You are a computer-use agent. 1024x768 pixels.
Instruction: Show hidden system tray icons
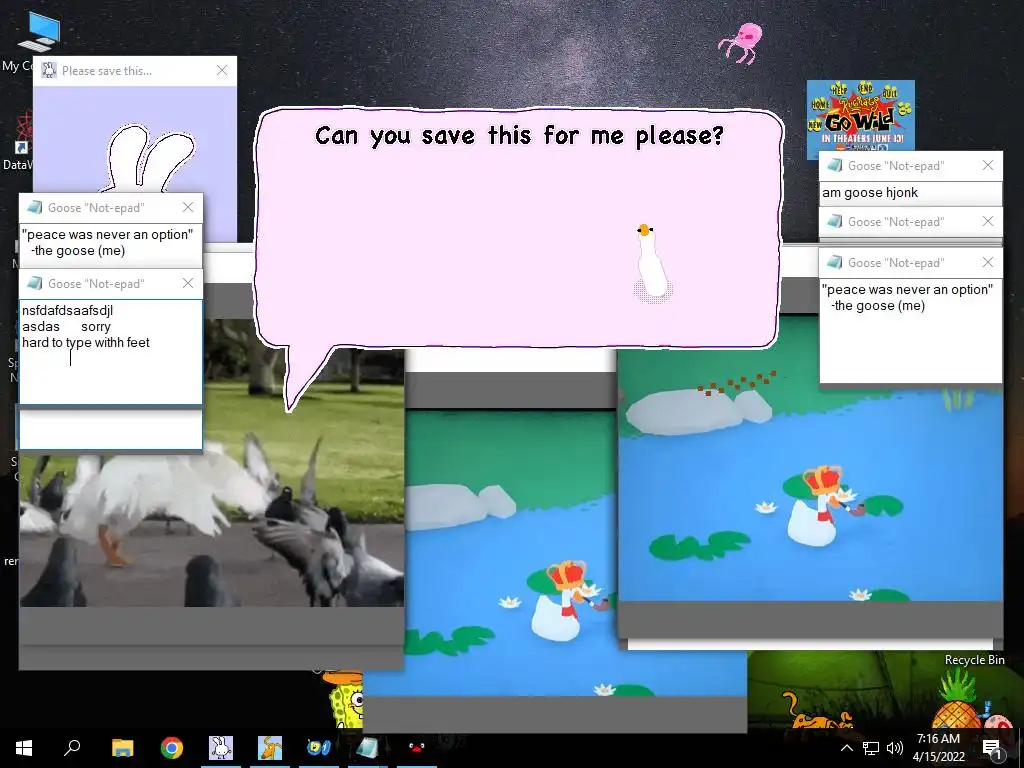pyautogui.click(x=846, y=748)
